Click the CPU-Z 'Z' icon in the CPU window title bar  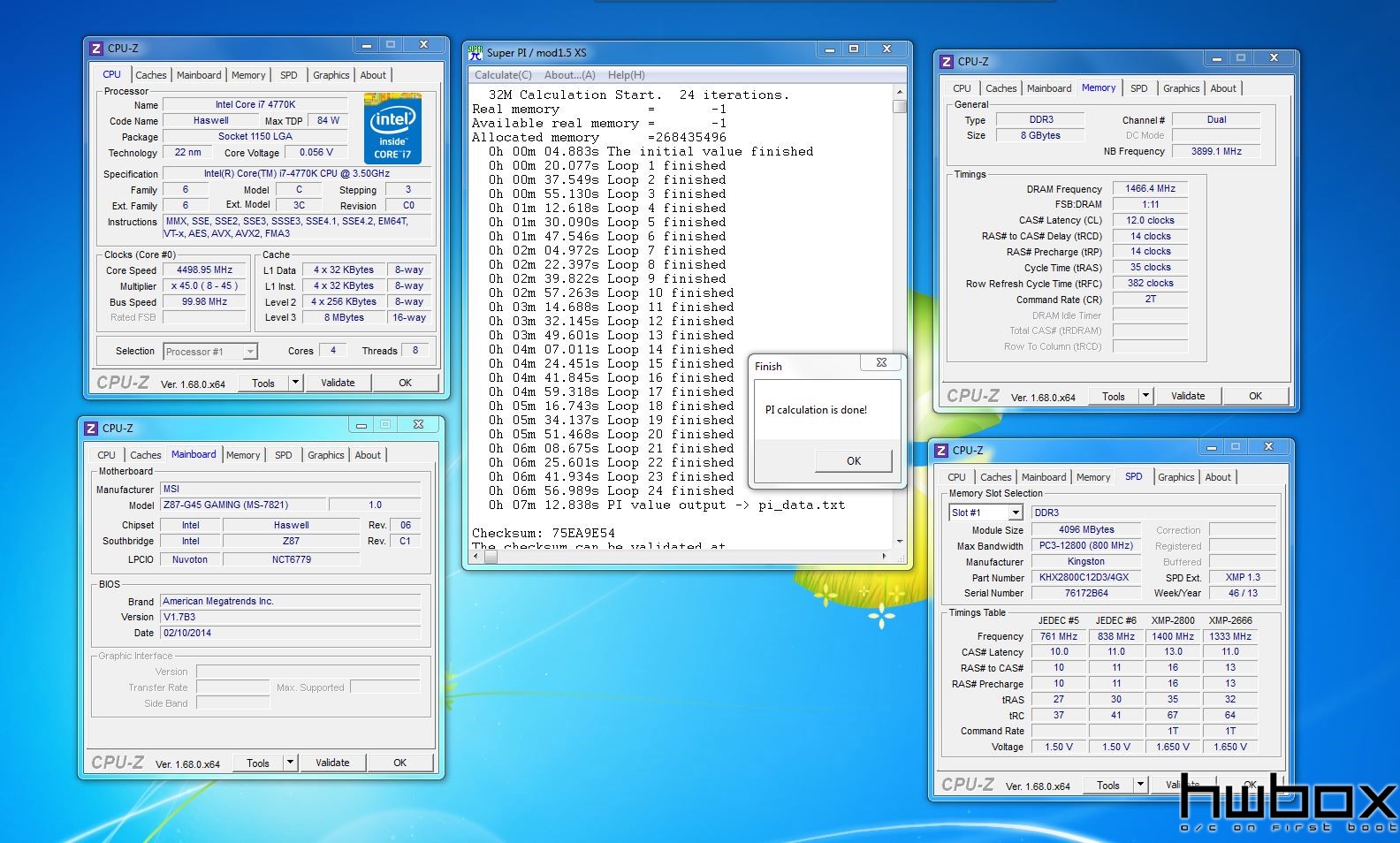(96, 48)
